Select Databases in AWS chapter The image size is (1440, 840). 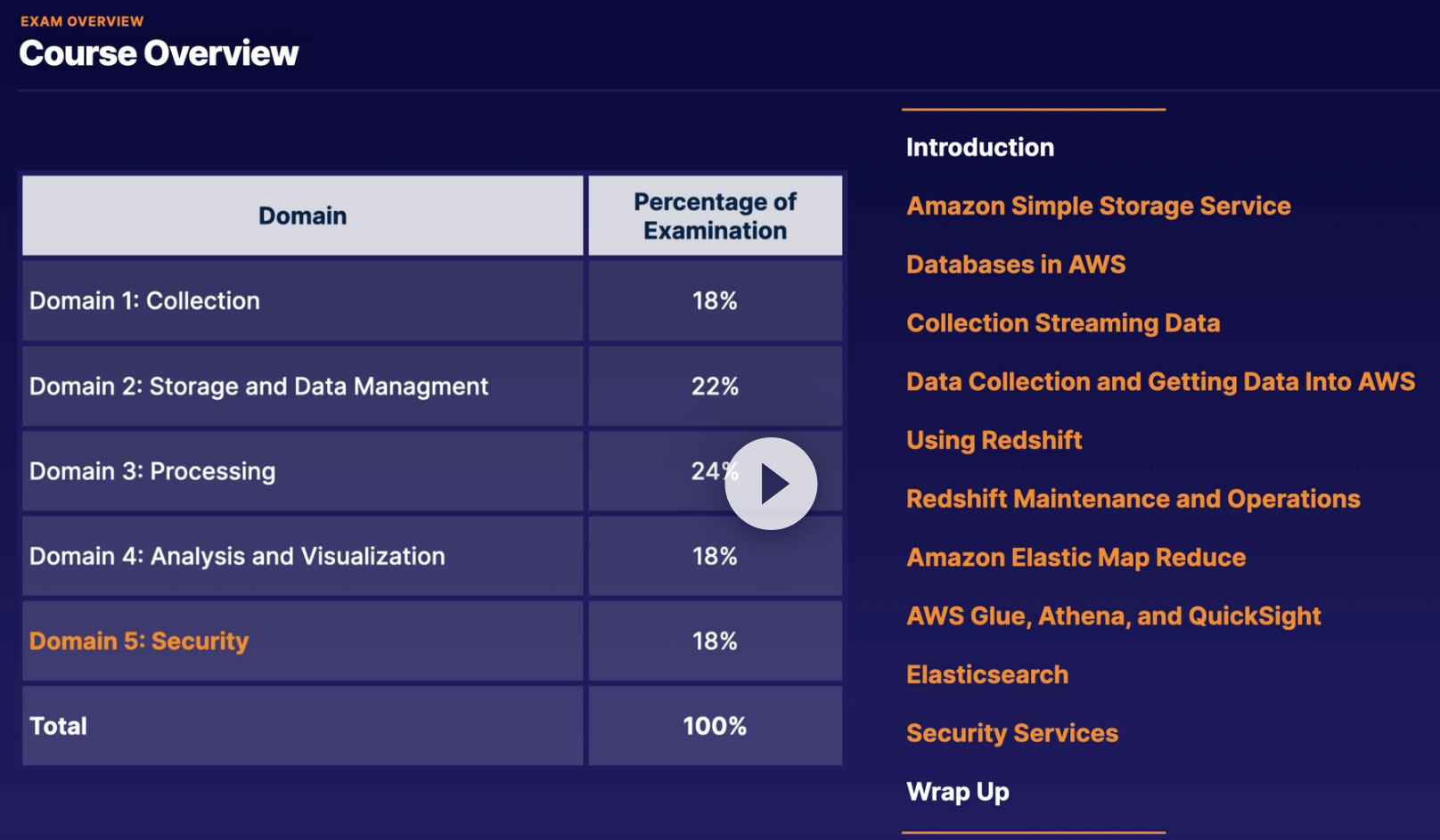coord(1016,265)
